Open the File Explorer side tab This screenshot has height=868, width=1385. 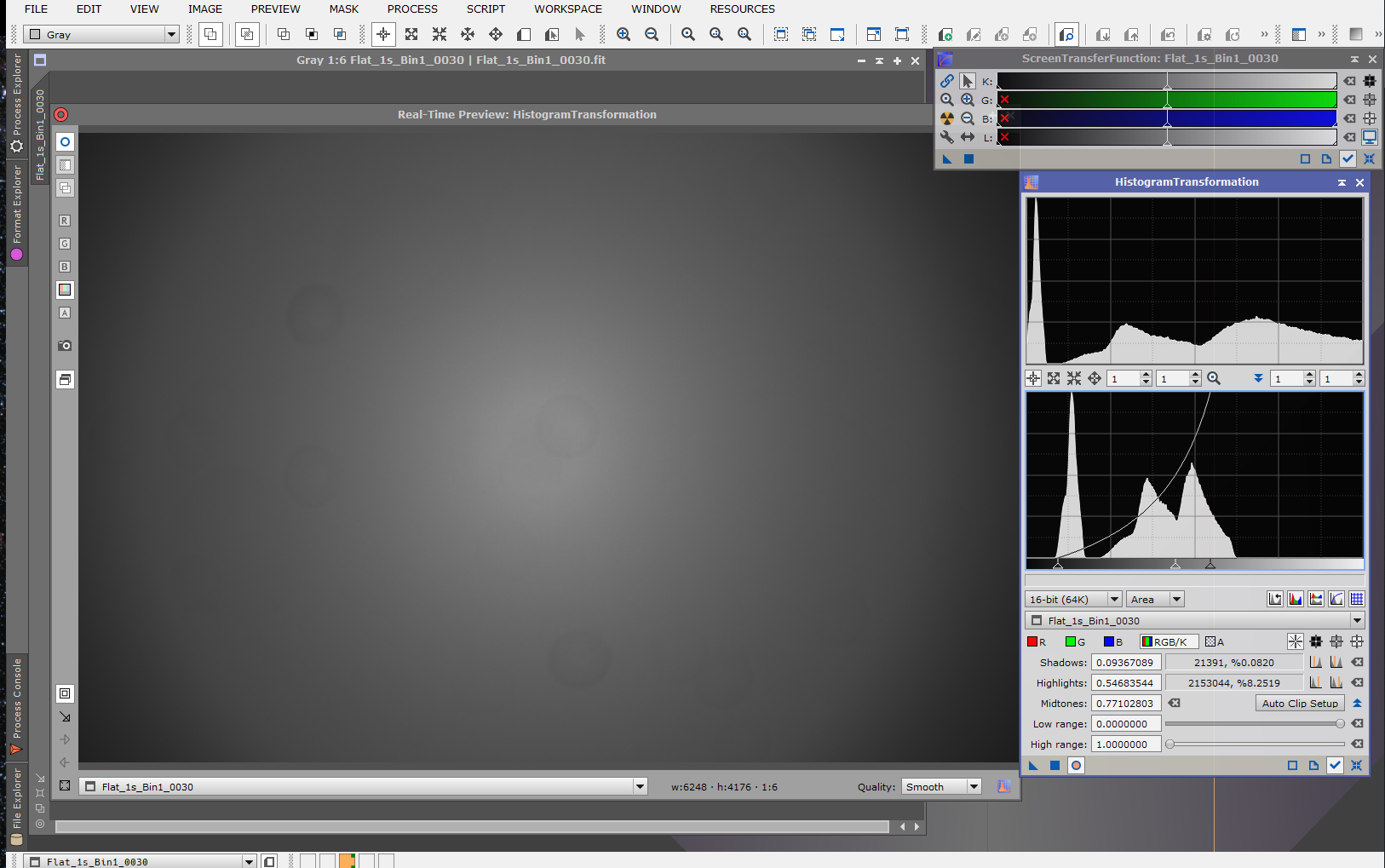click(x=17, y=806)
